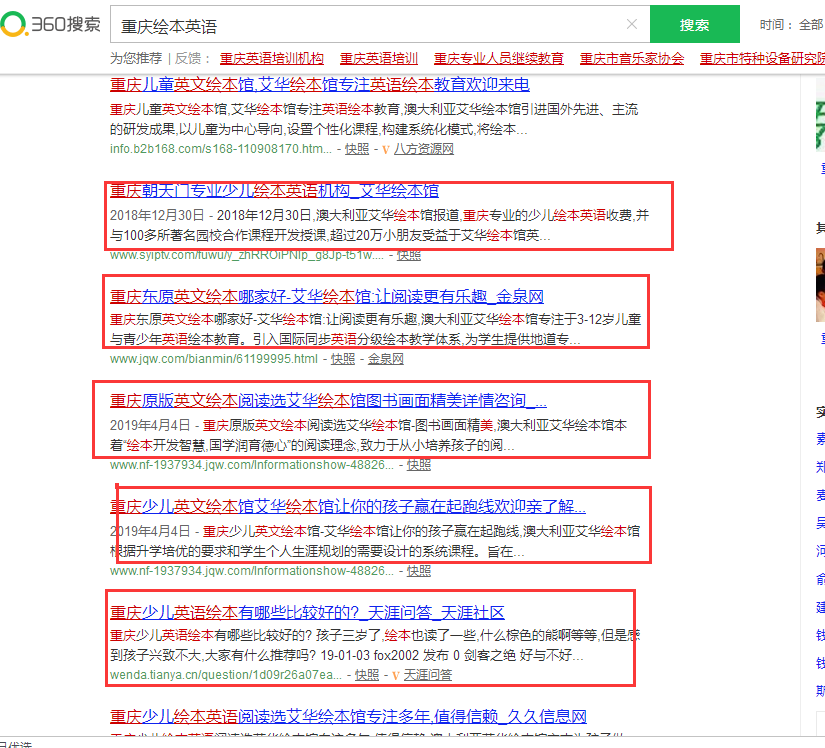
Task: Open 快照 for the info.b2b168.com result
Action: coord(357,149)
